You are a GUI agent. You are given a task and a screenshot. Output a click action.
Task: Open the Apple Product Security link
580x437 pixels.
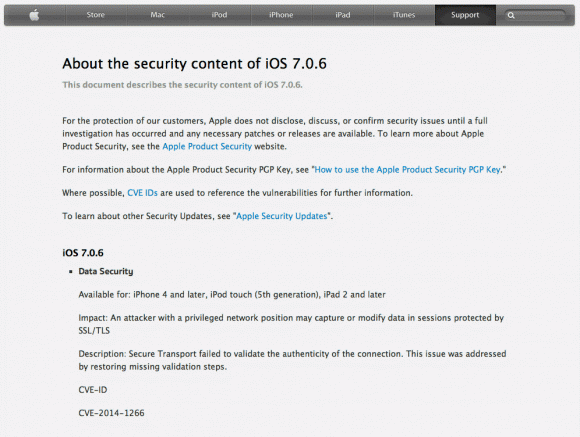click(207, 146)
